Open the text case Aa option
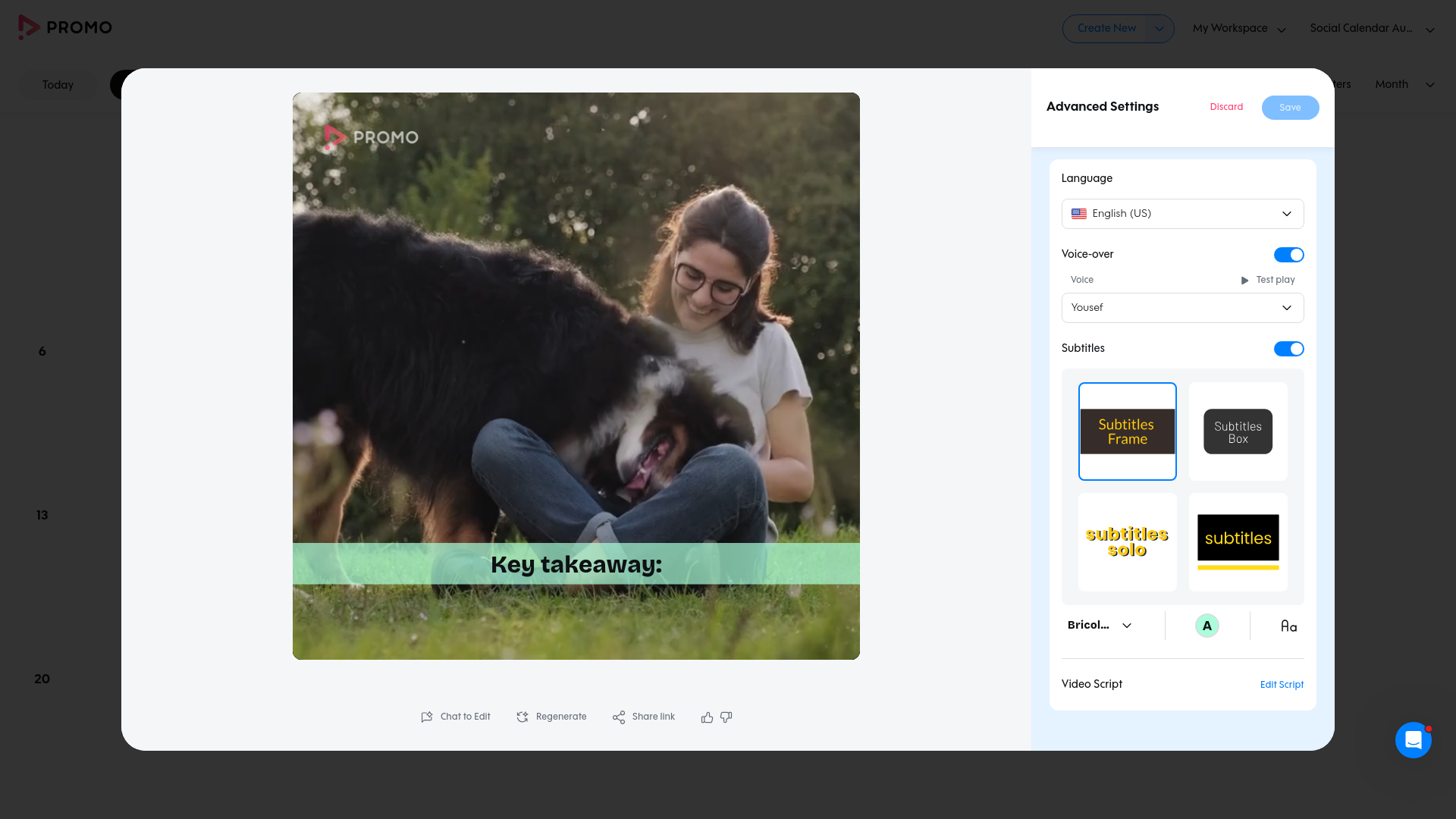 [1288, 626]
